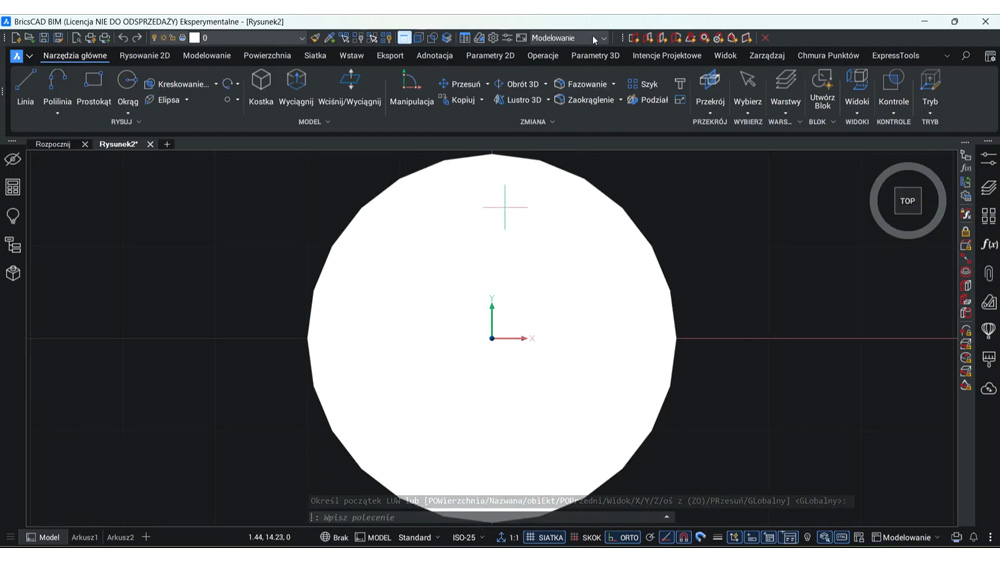
Task: Click the Przekrój section icon
Action: point(710,88)
